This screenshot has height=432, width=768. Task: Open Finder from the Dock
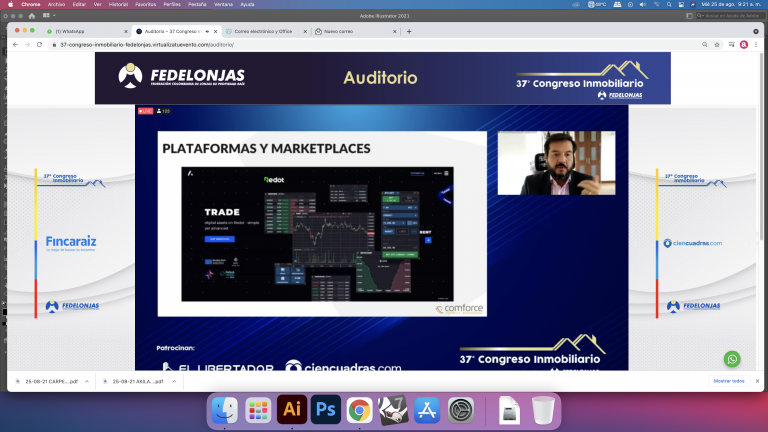click(225, 409)
